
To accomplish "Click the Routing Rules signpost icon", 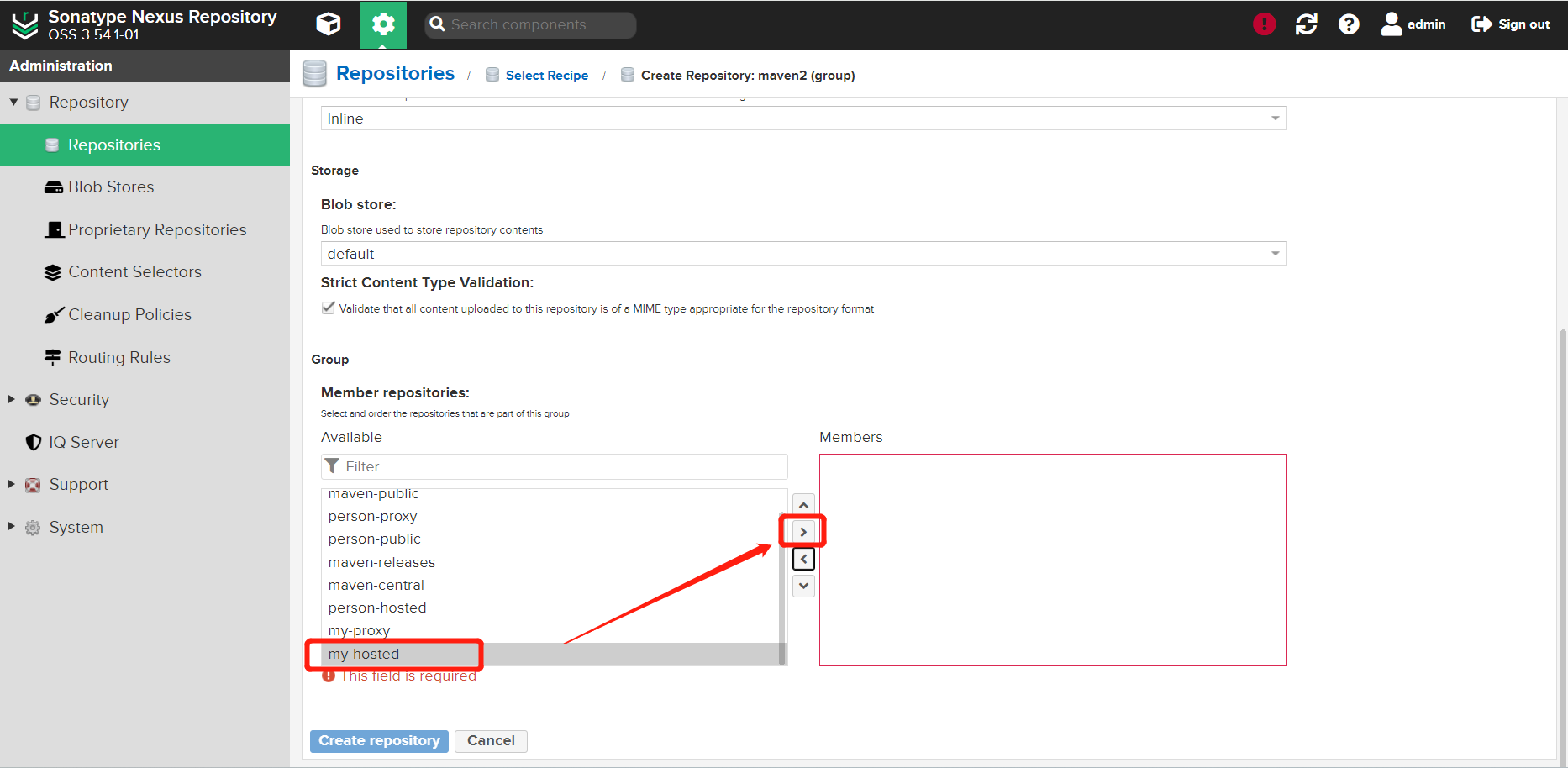I will [53, 357].
